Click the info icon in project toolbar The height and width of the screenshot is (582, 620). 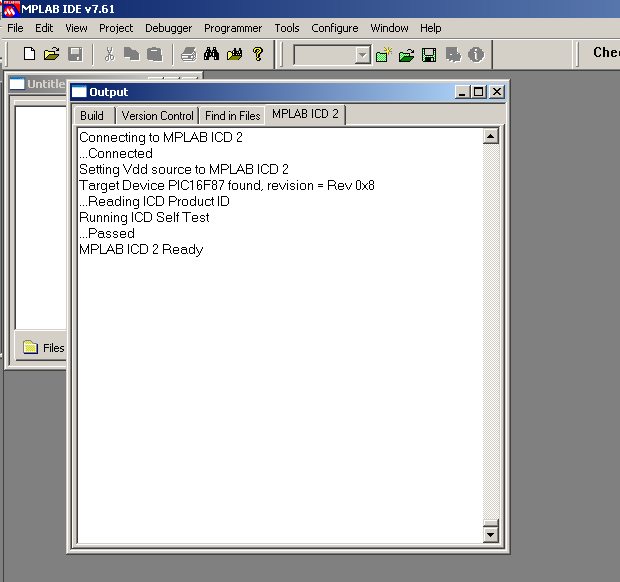pyautogui.click(x=476, y=54)
